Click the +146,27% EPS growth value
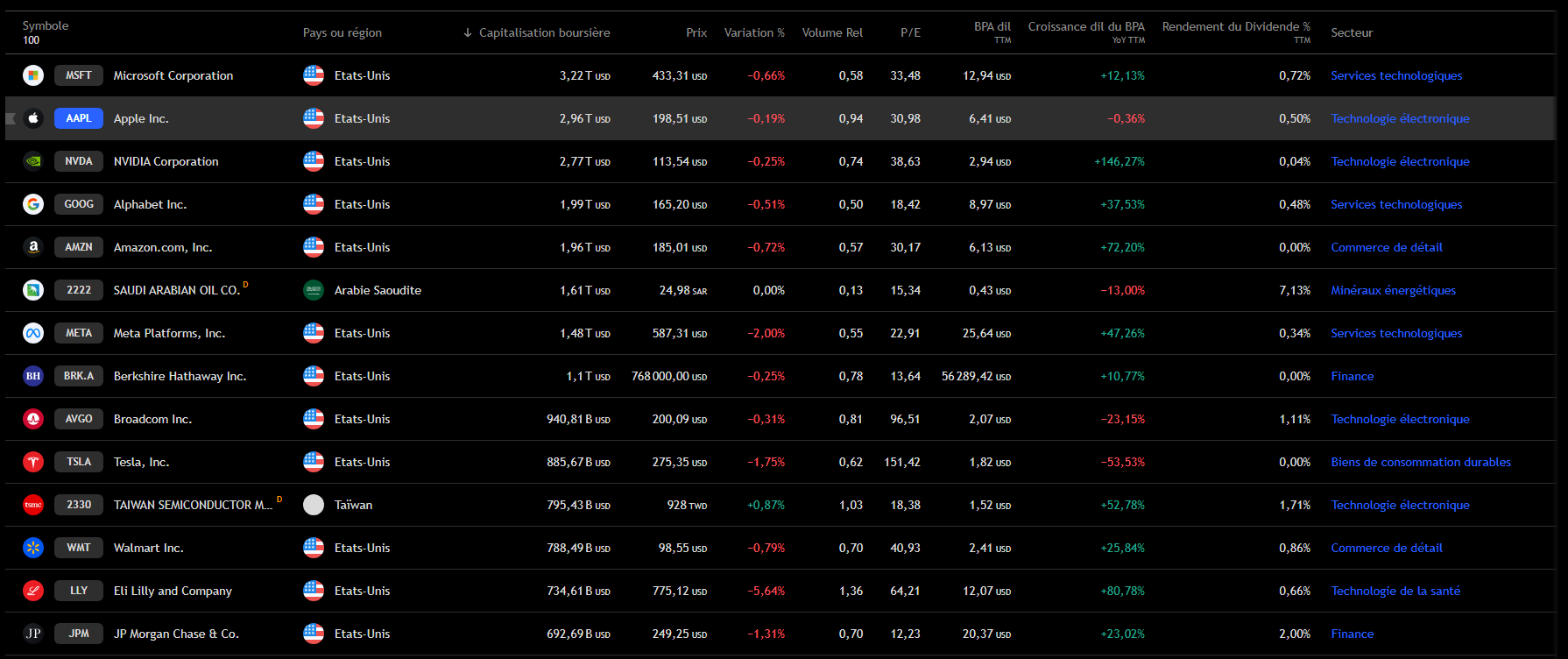This screenshot has height=659, width=1568. [x=1119, y=161]
